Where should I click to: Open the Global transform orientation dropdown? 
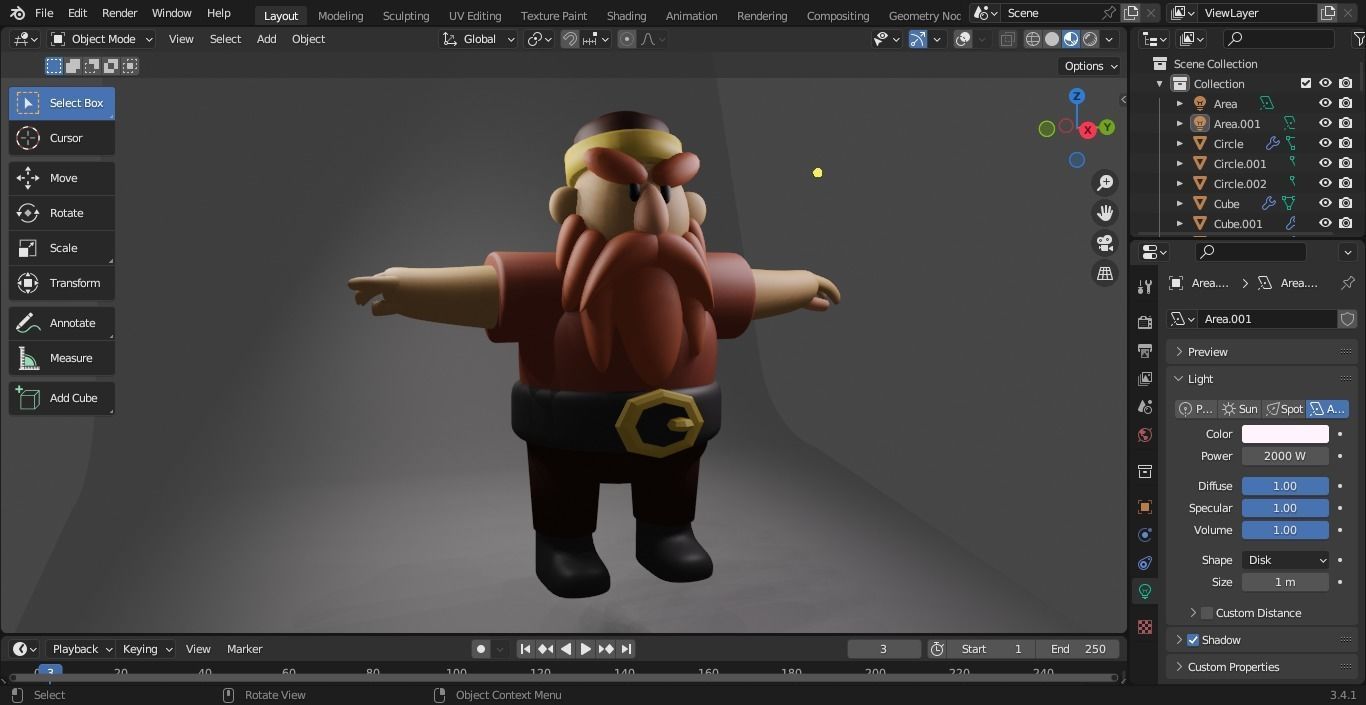click(479, 39)
